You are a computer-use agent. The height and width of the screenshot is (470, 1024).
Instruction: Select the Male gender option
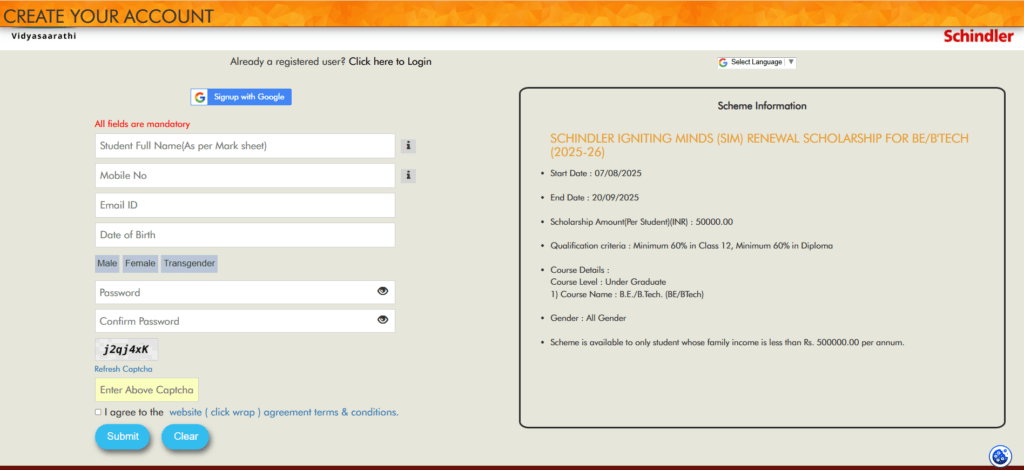[x=107, y=264]
